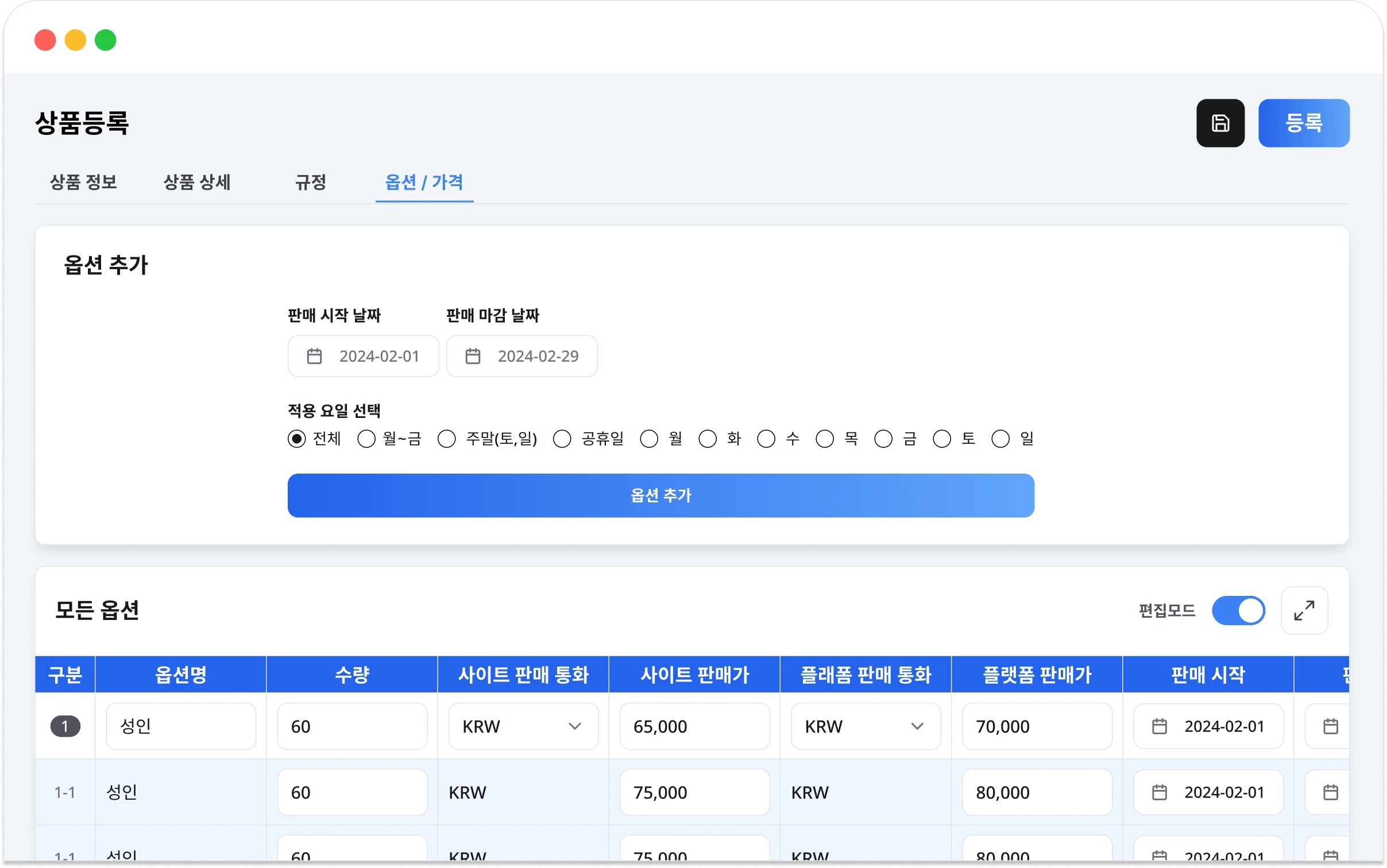This screenshot has width=1387, height=868.
Task: Click quantity field 60 in row 1
Action: (352, 726)
